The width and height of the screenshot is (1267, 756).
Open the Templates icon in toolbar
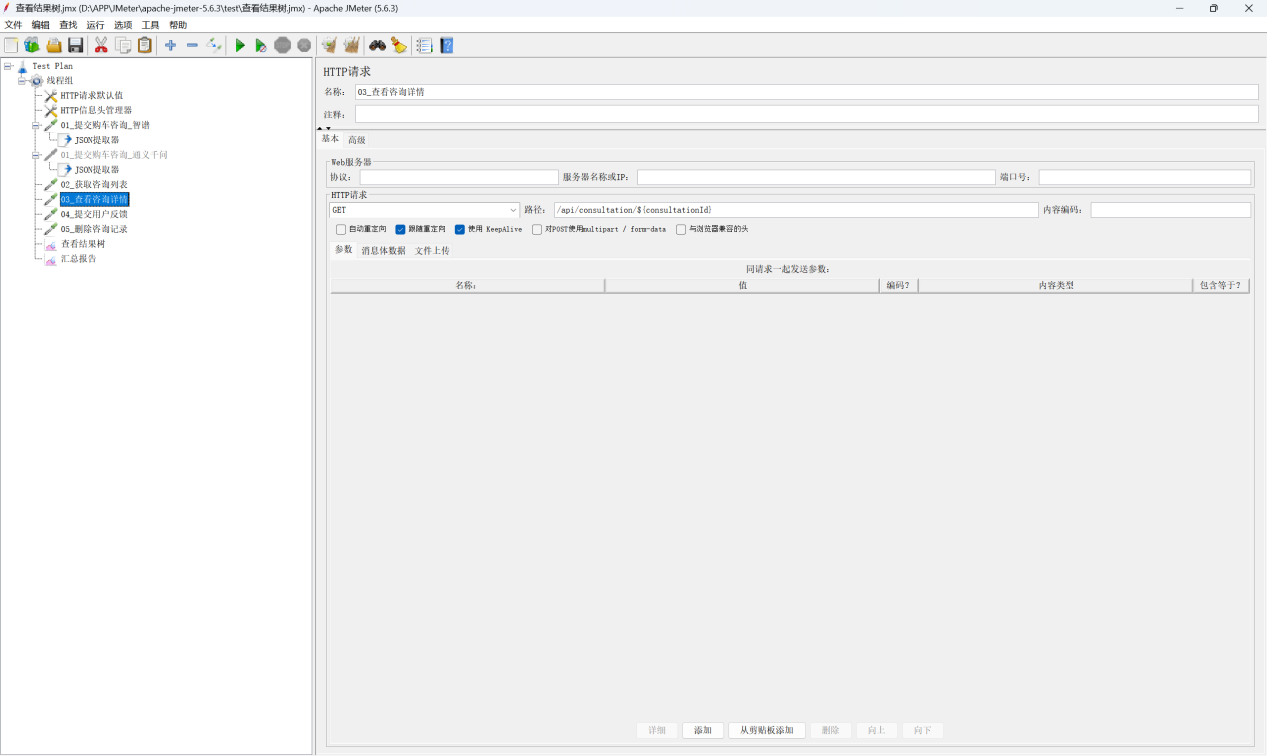(x=32, y=45)
